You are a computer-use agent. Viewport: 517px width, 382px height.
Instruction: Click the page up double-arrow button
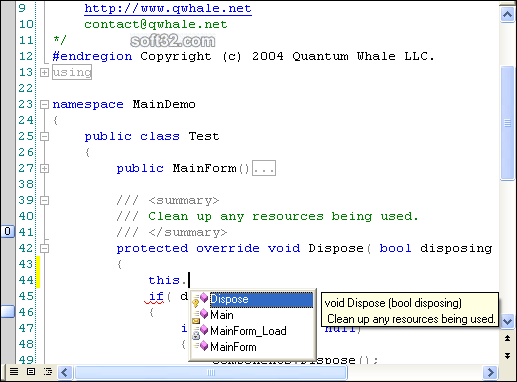pos(507,338)
